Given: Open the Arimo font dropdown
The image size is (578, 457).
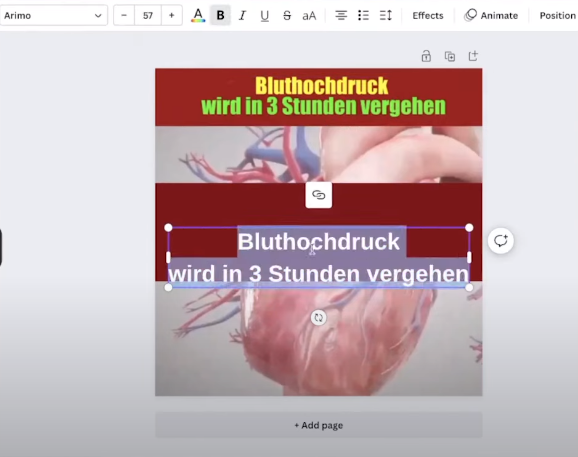Looking at the screenshot, I should click(x=53, y=15).
